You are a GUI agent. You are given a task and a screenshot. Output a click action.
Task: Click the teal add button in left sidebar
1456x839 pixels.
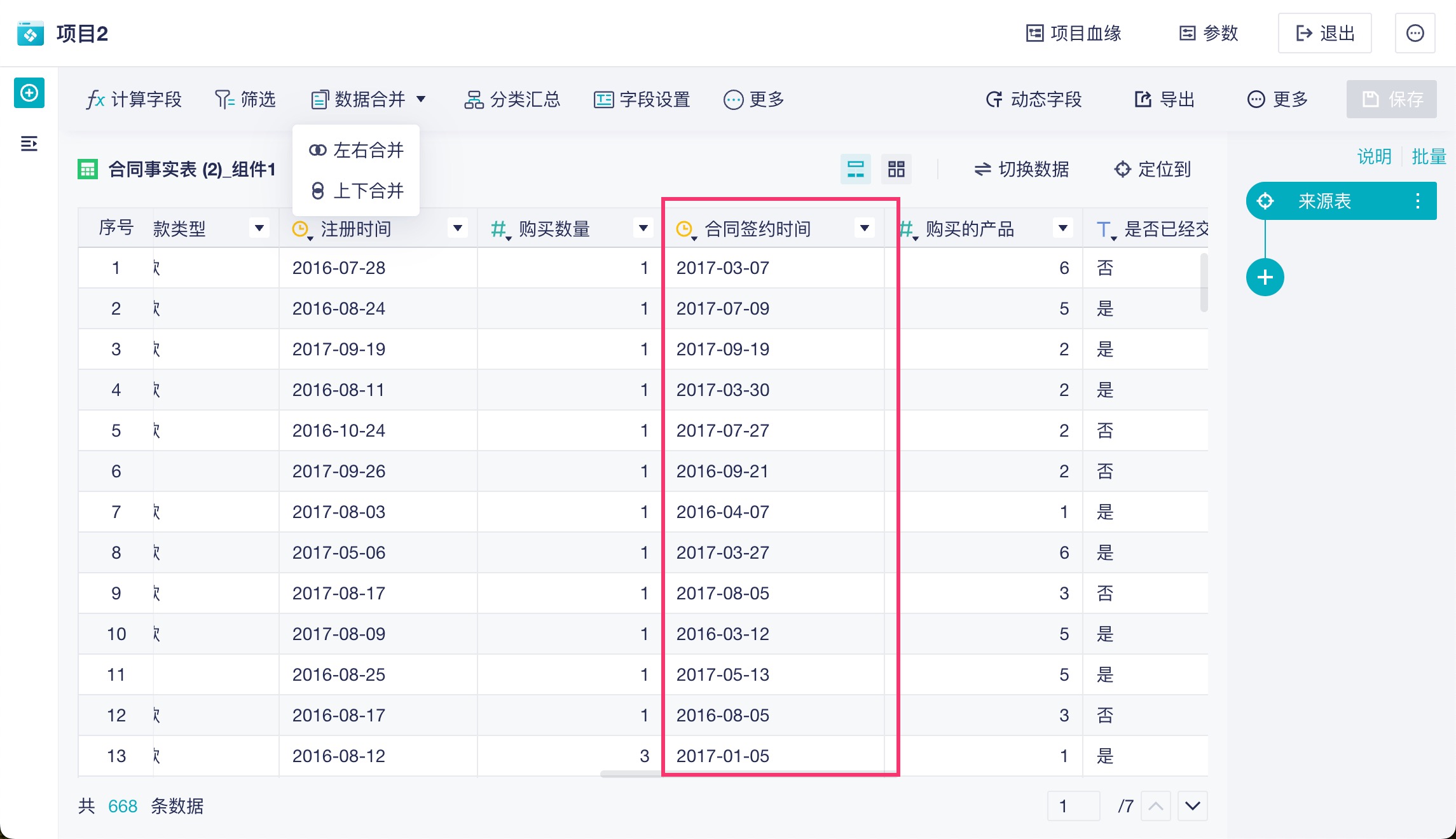29,93
